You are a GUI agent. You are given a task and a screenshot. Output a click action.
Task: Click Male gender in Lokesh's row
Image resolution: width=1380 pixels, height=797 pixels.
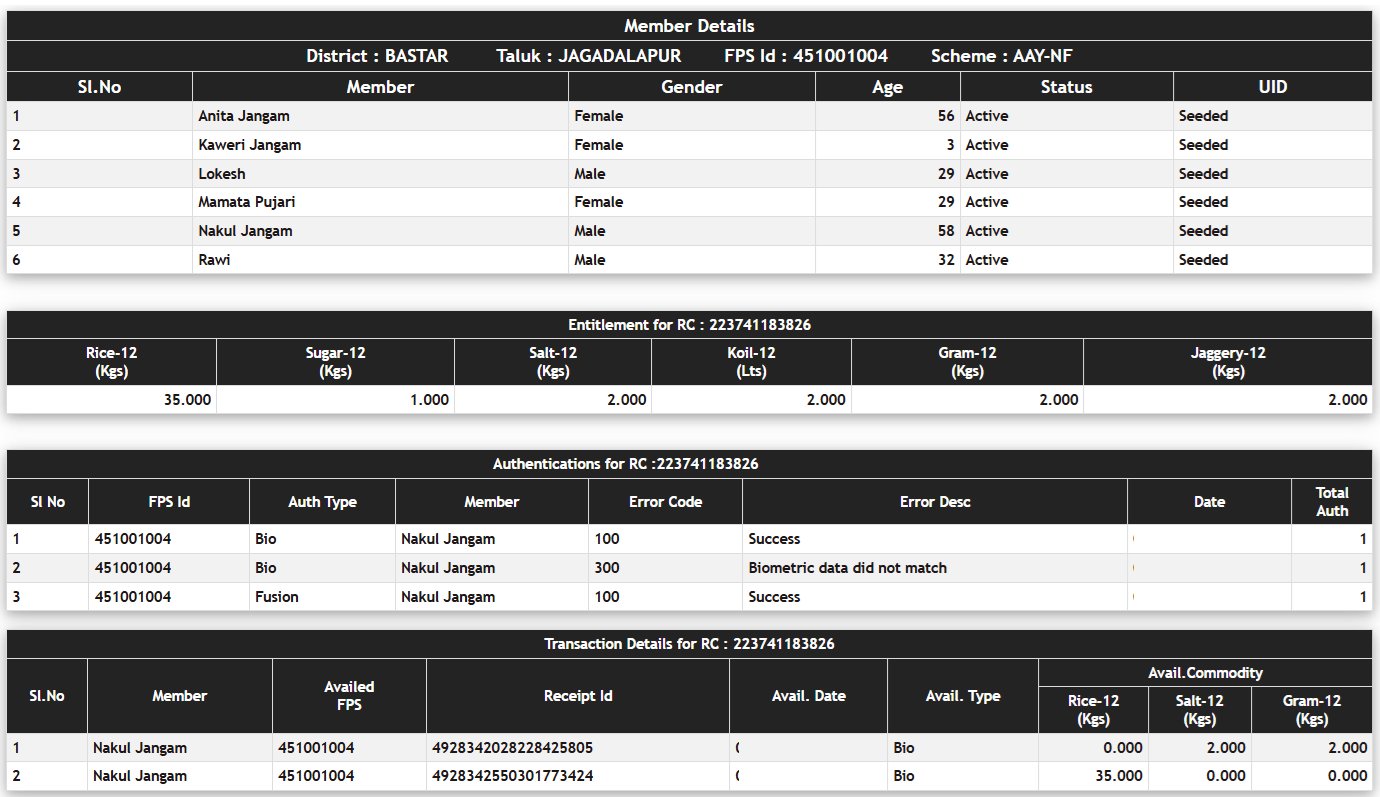pos(590,174)
